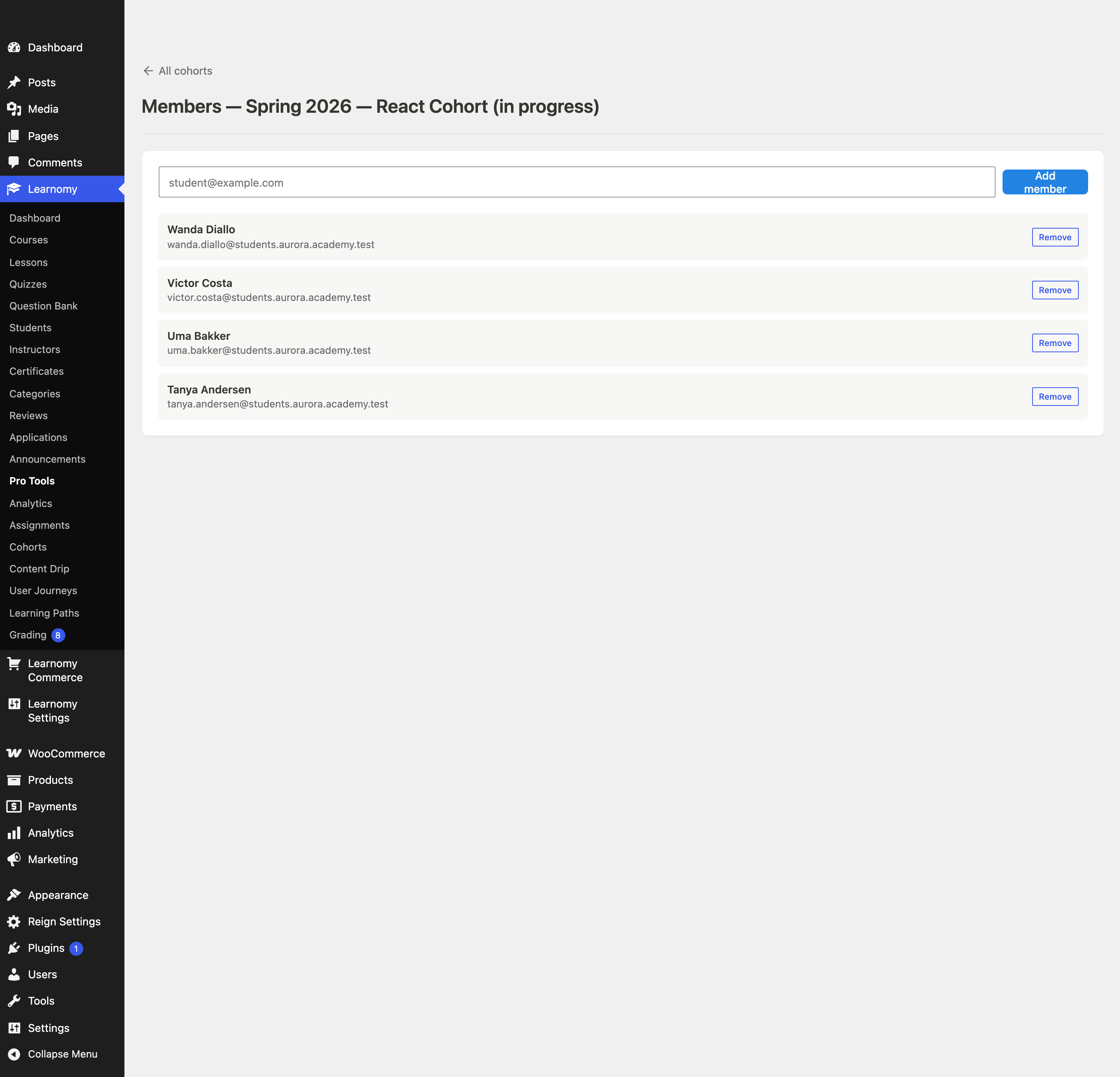Click the Media library icon

(x=14, y=108)
